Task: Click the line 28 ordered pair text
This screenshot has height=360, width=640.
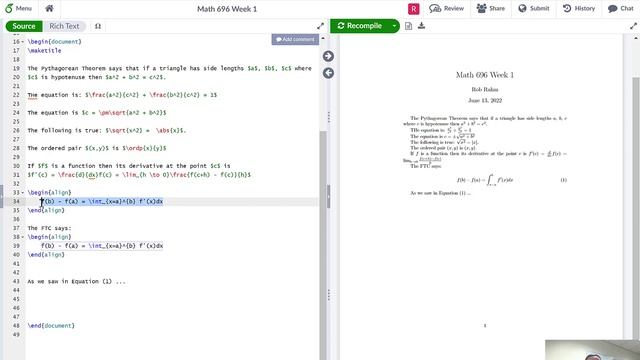Action: pos(97,148)
